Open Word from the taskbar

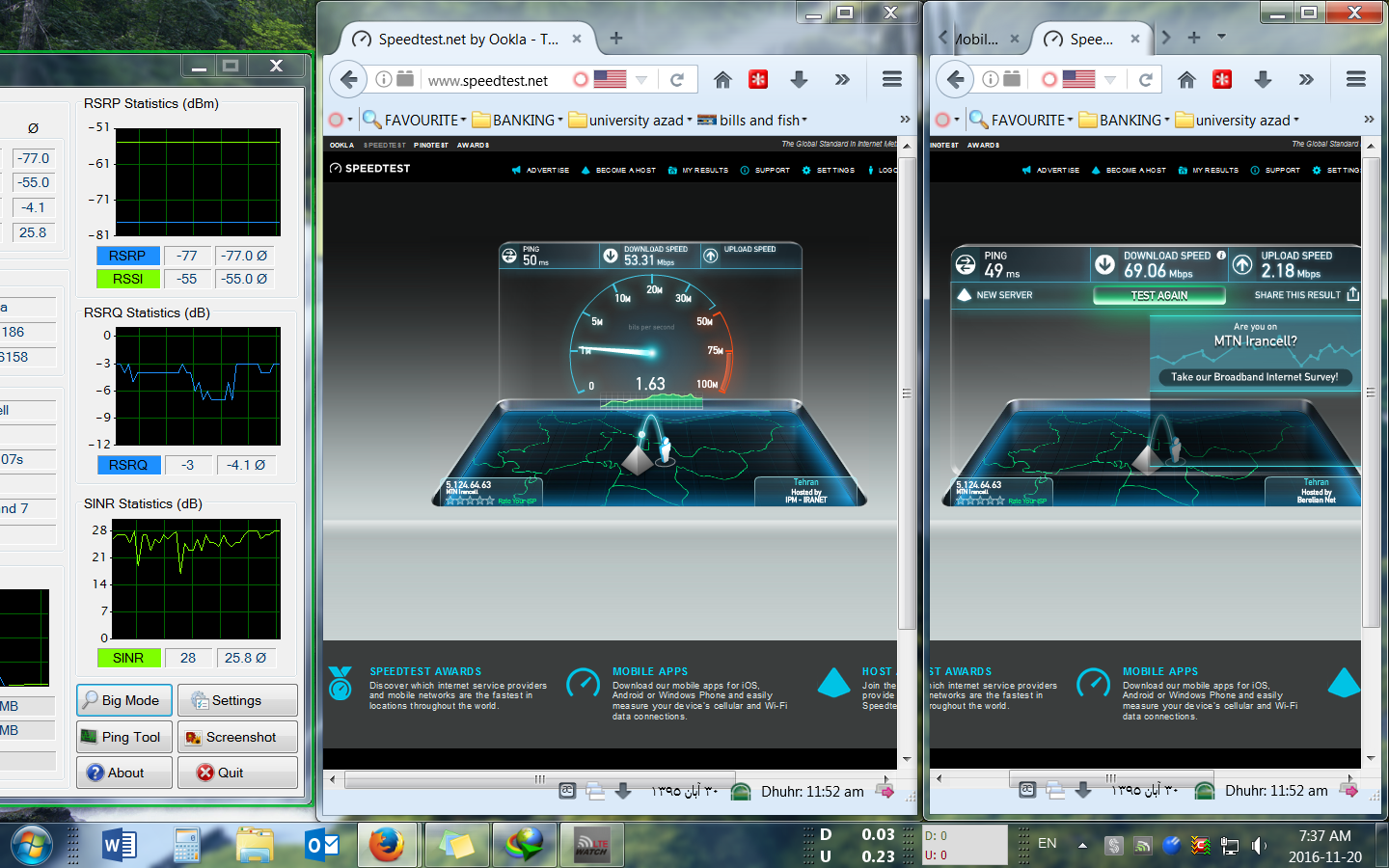[120, 846]
